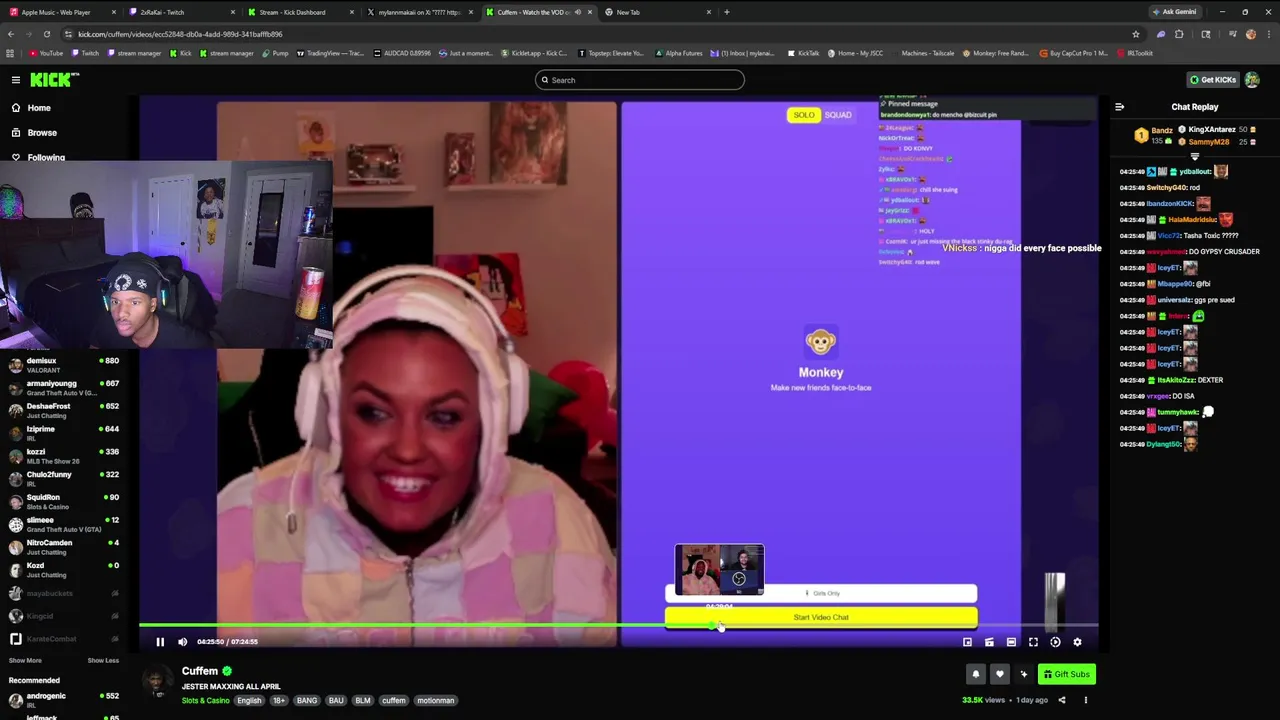Open Alpha Futures bookmark
This screenshot has height=720, width=1280.
point(678,53)
